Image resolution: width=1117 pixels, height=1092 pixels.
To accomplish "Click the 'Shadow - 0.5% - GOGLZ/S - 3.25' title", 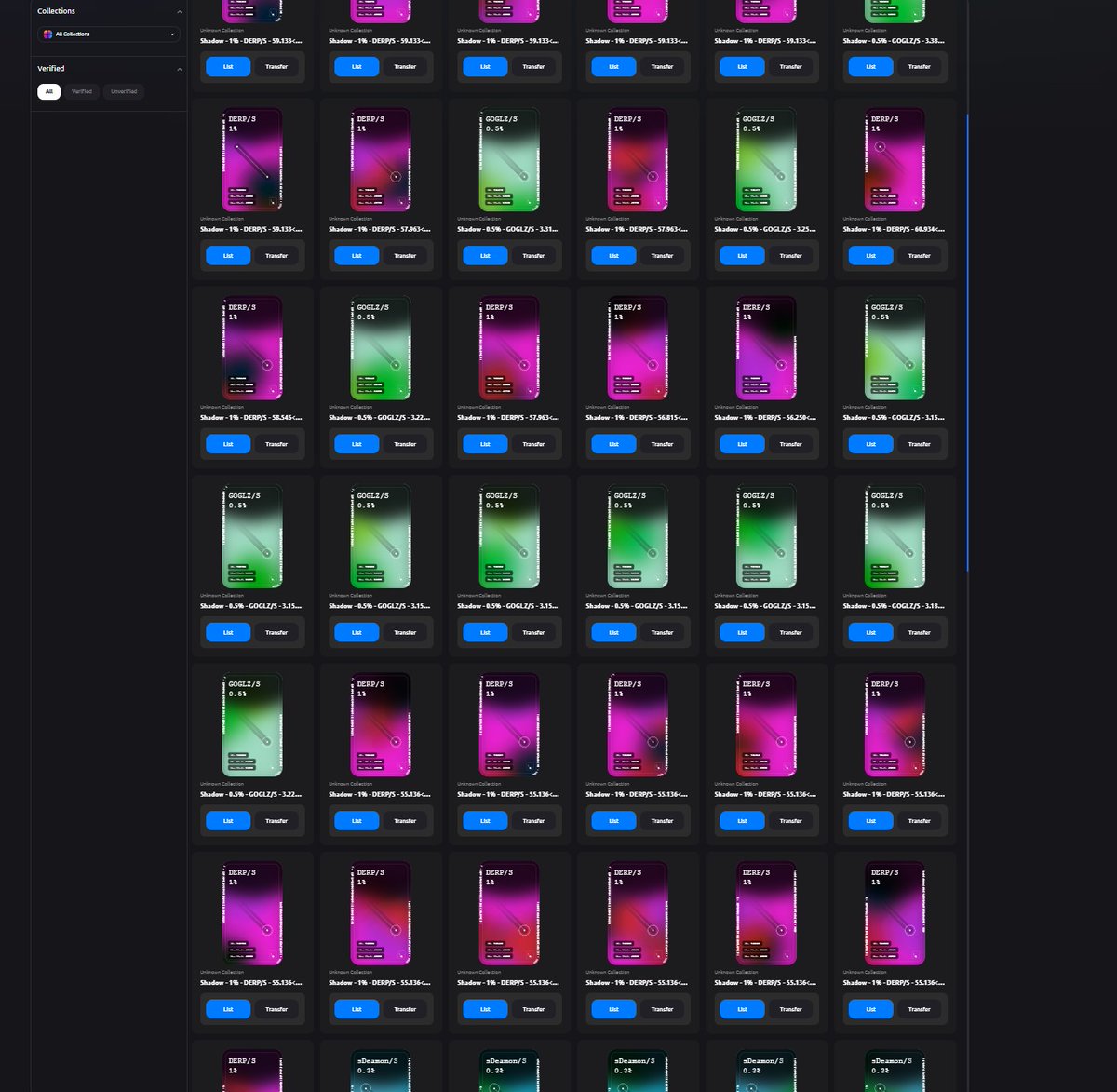I will pos(765,229).
